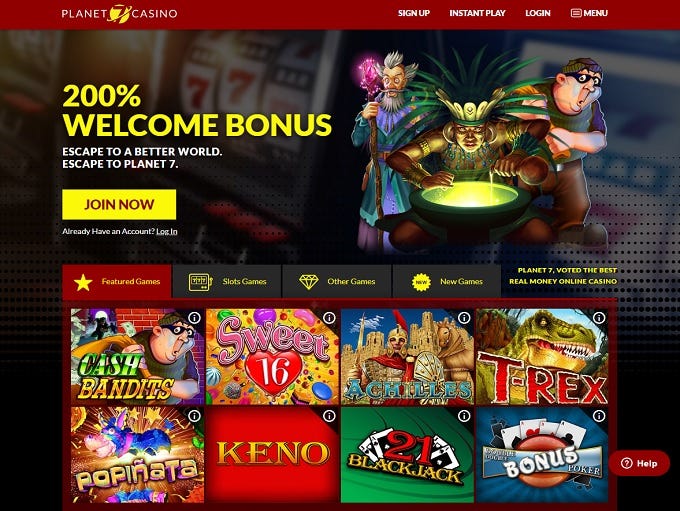Screen dimensions: 680x511
Task: Open the Other Games tab
Action: point(337,282)
